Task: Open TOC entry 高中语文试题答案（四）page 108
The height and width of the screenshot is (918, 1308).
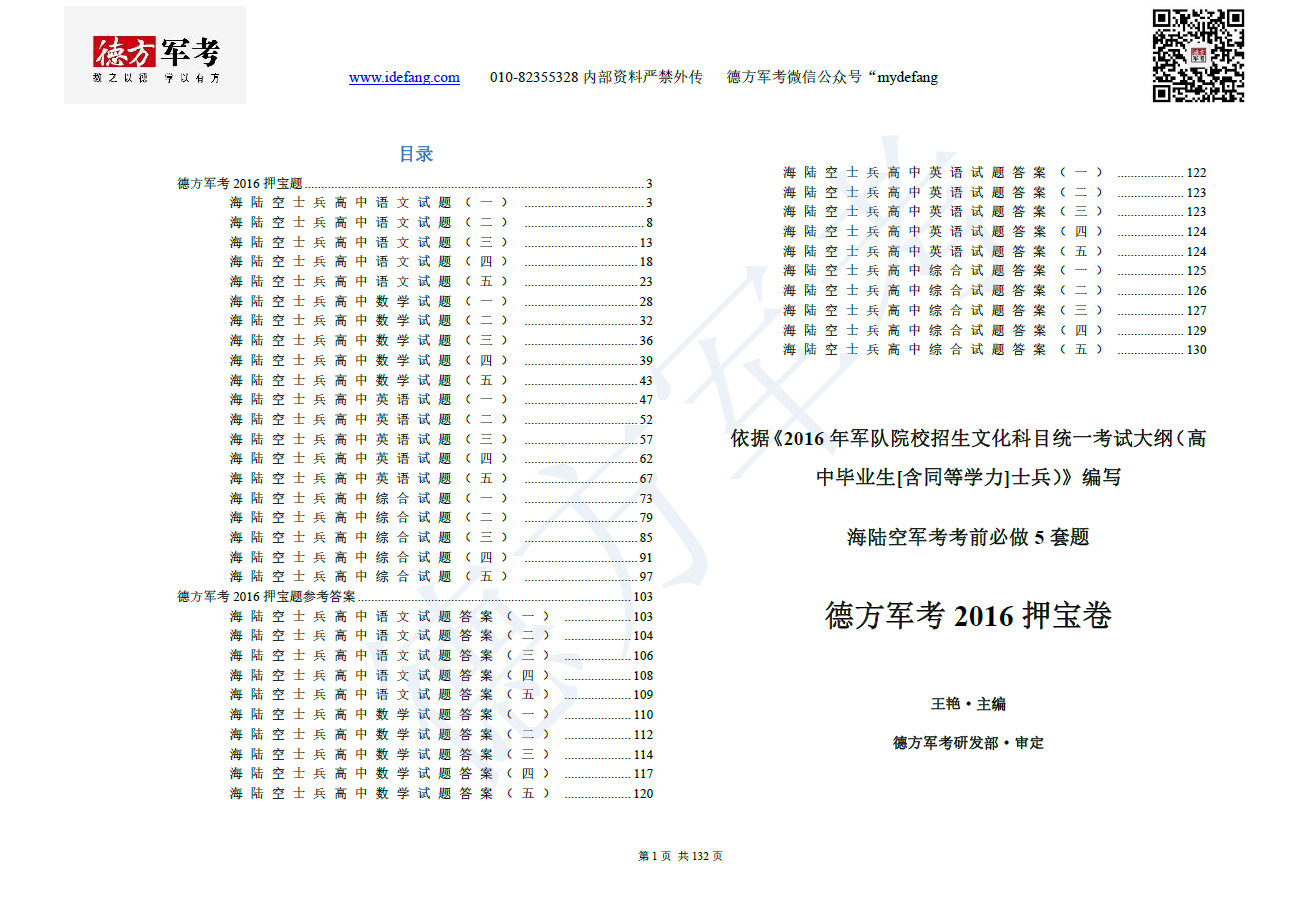Action: pyautogui.click(x=441, y=675)
